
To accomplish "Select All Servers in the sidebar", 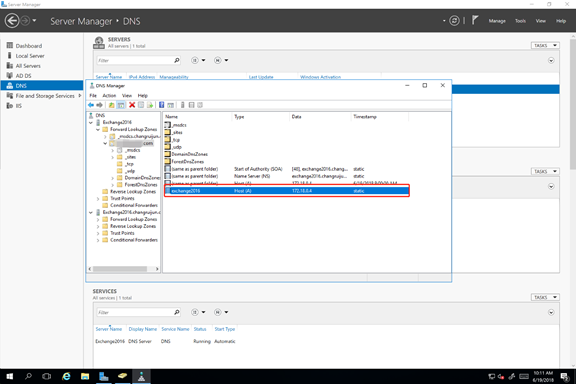I will point(28,66).
